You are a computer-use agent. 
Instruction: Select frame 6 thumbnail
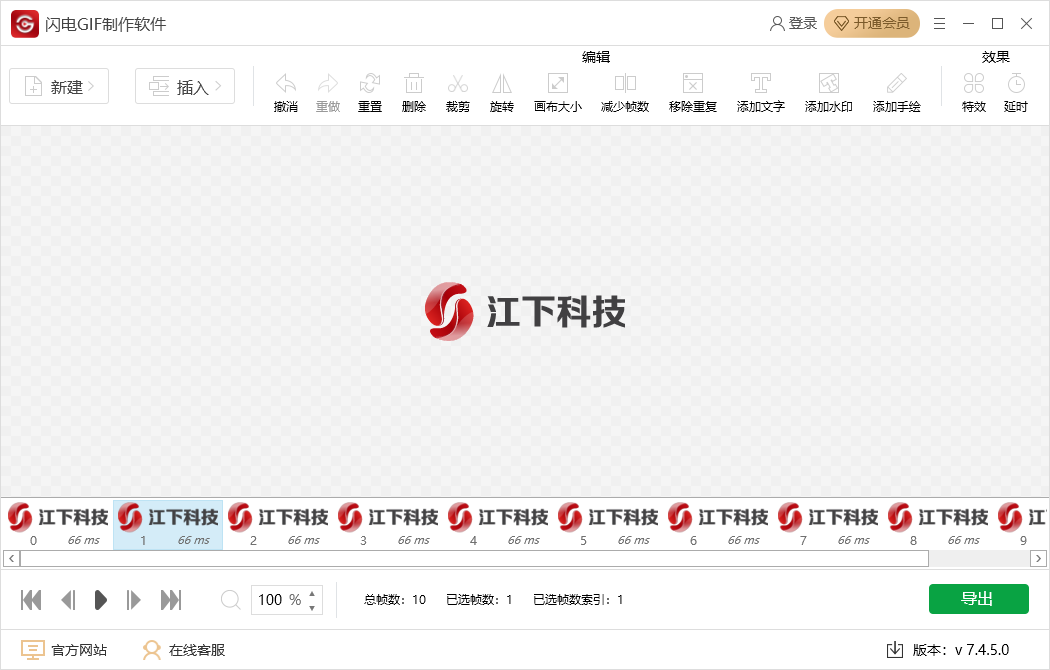(718, 525)
